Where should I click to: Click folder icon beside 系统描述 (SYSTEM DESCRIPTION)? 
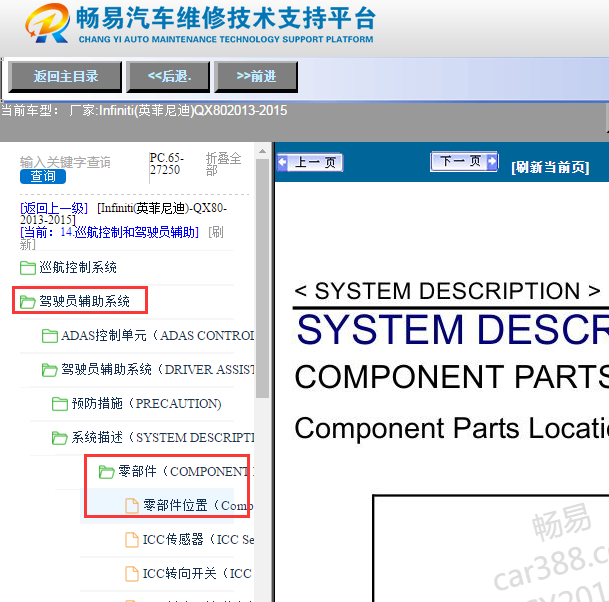pos(59,438)
